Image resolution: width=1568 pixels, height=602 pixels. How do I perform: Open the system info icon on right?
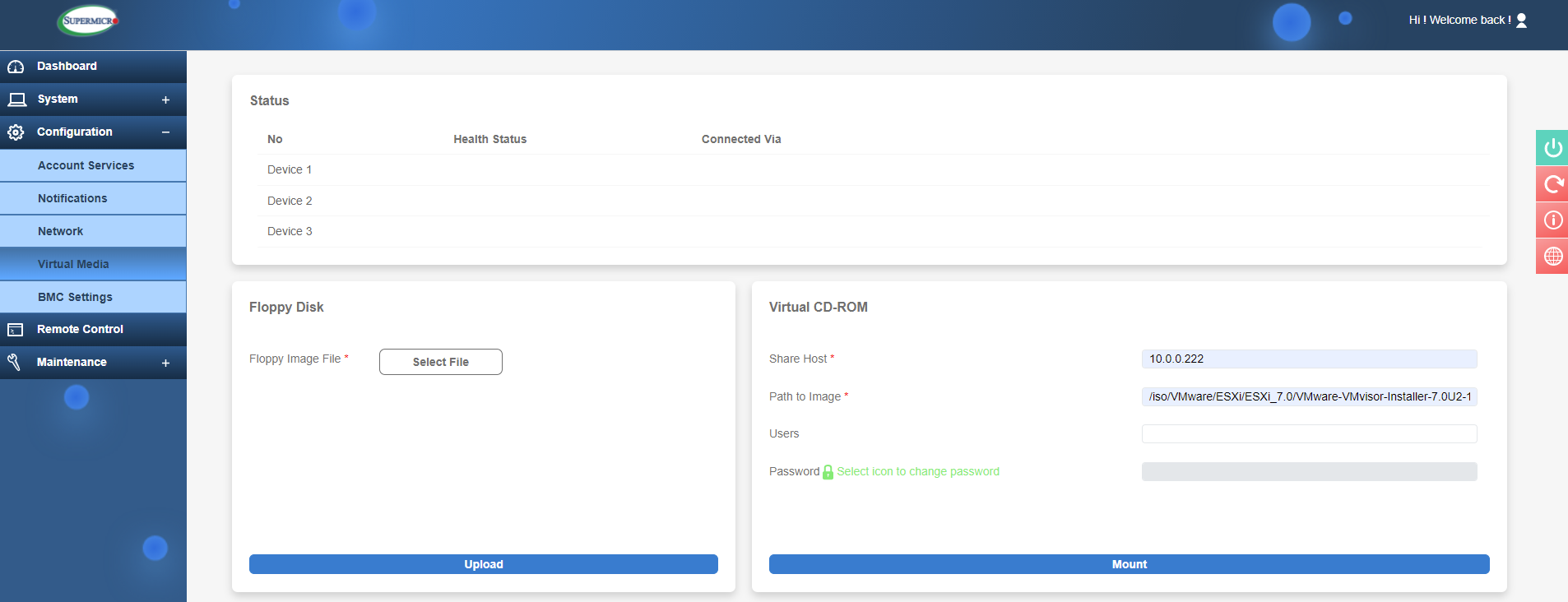tap(1552, 220)
